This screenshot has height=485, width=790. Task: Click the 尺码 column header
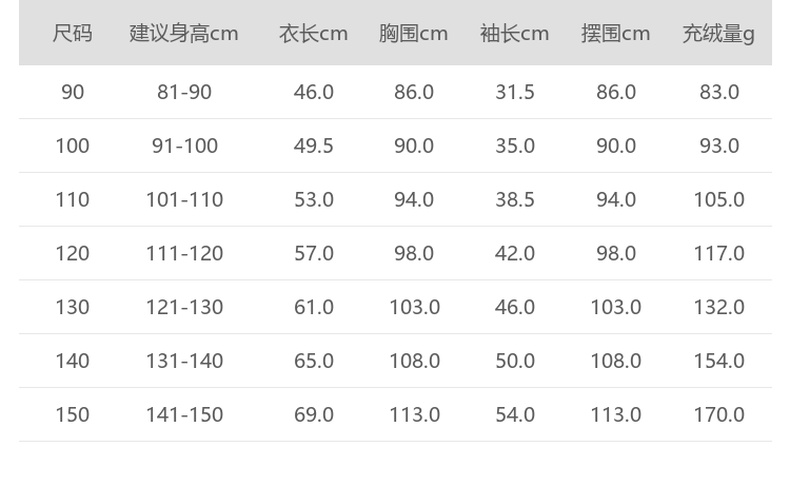click(72, 33)
